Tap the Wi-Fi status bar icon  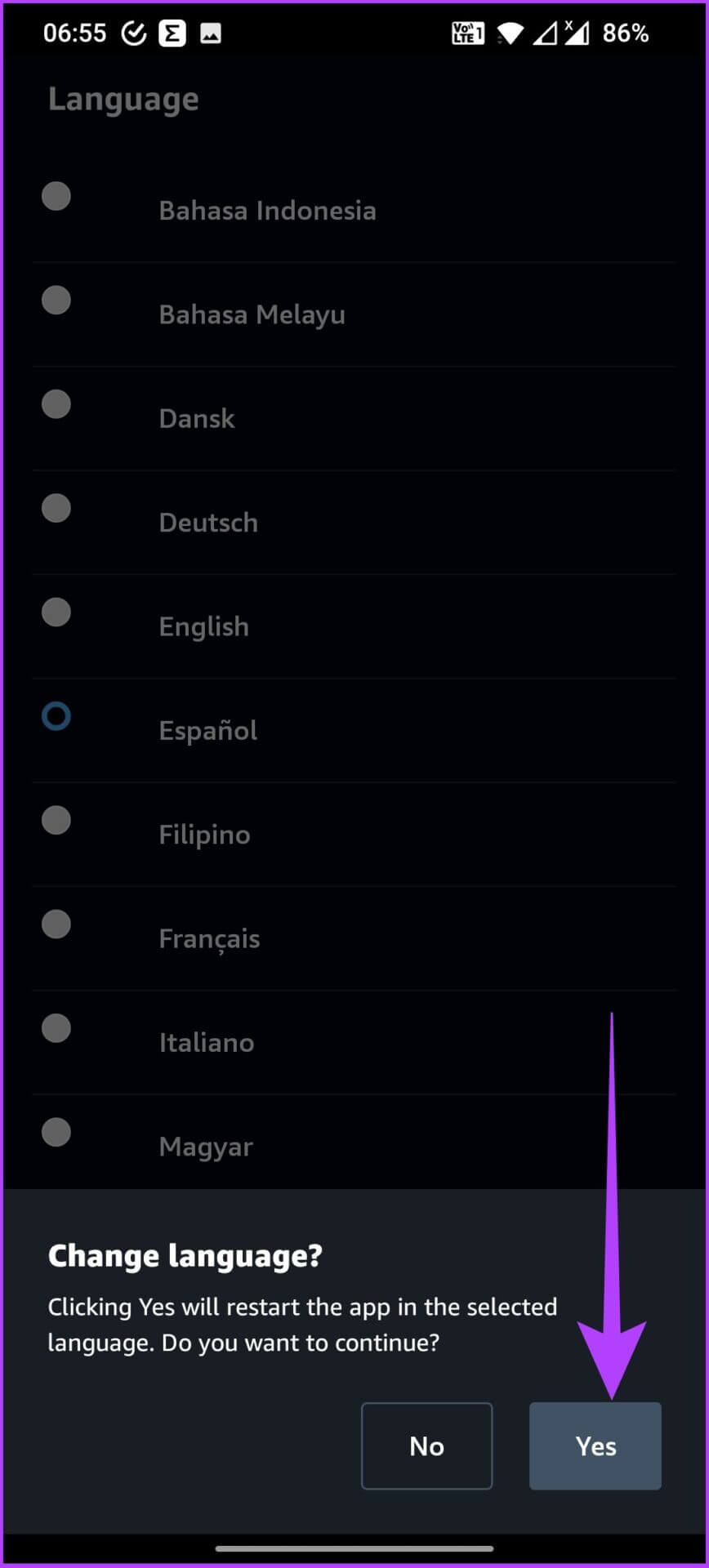click(x=511, y=33)
